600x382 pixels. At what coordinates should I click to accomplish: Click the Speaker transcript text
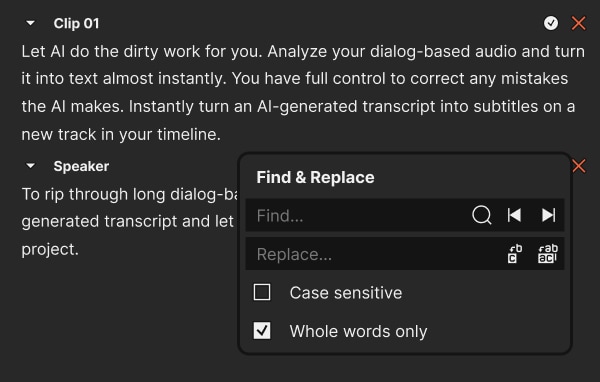[130, 222]
